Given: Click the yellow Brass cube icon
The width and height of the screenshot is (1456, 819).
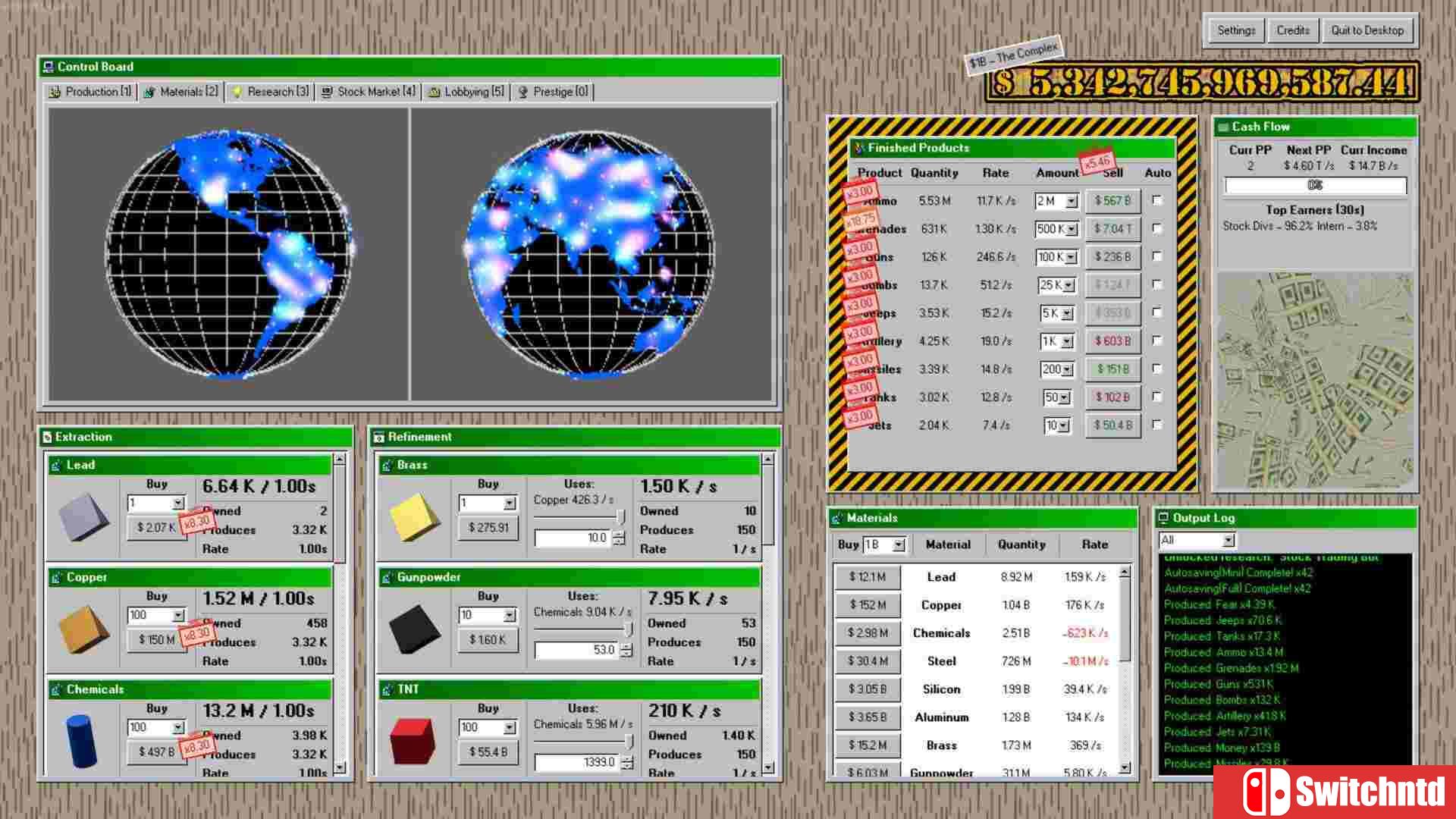Looking at the screenshot, I should click(414, 516).
